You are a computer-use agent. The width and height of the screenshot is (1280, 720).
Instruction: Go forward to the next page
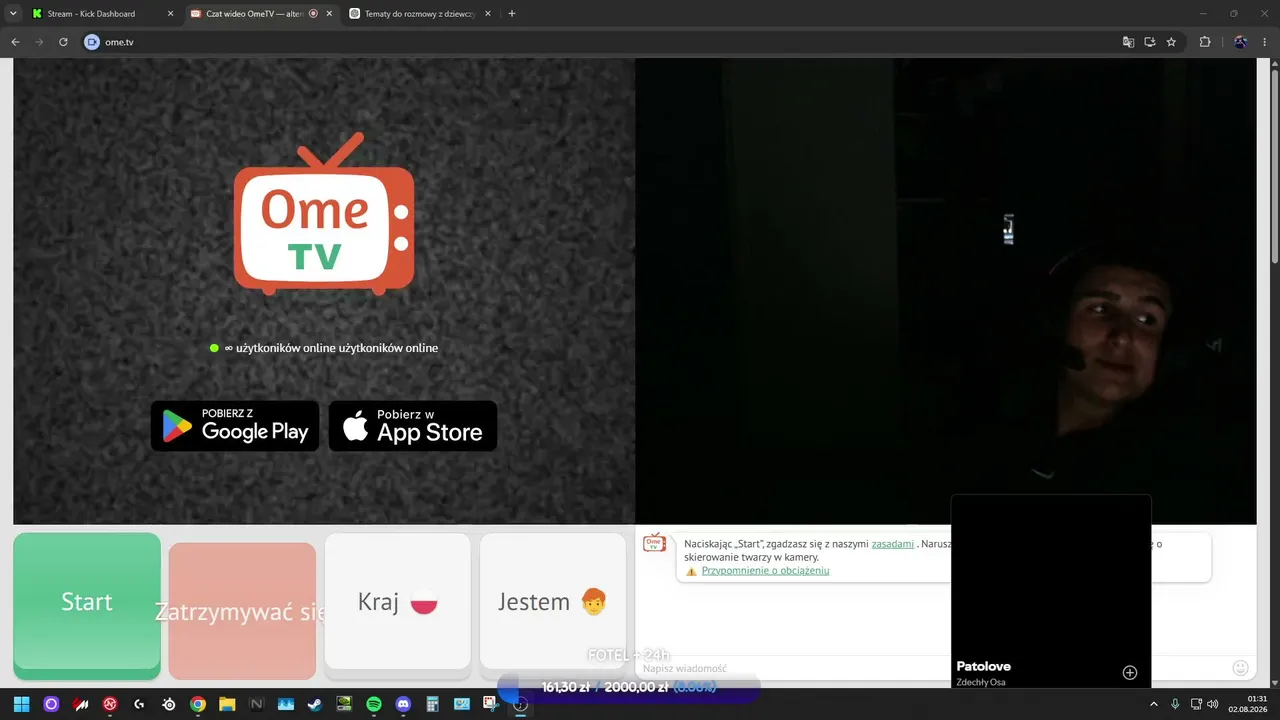tap(39, 42)
